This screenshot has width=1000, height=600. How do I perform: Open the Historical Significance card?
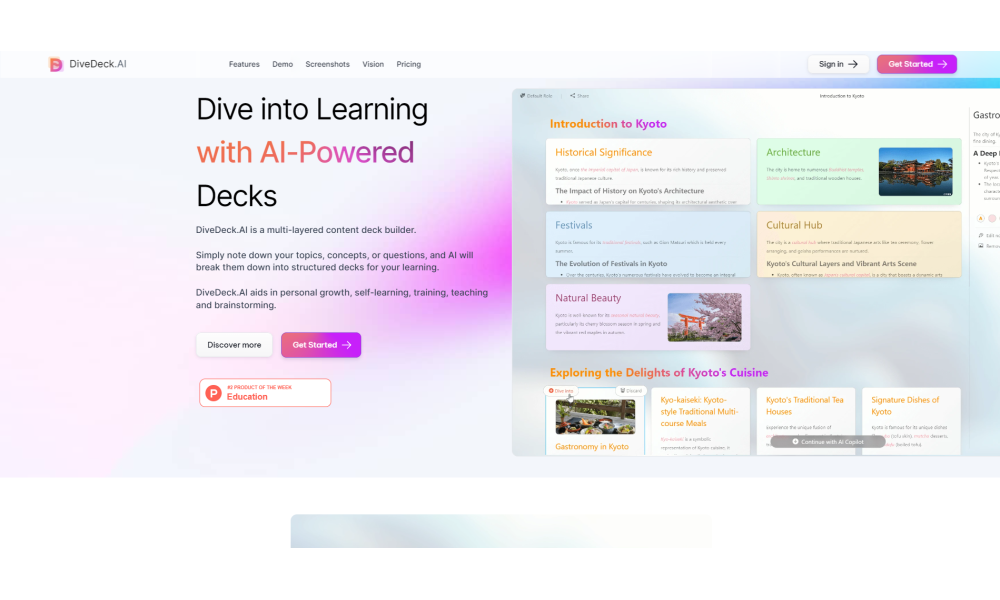648,172
